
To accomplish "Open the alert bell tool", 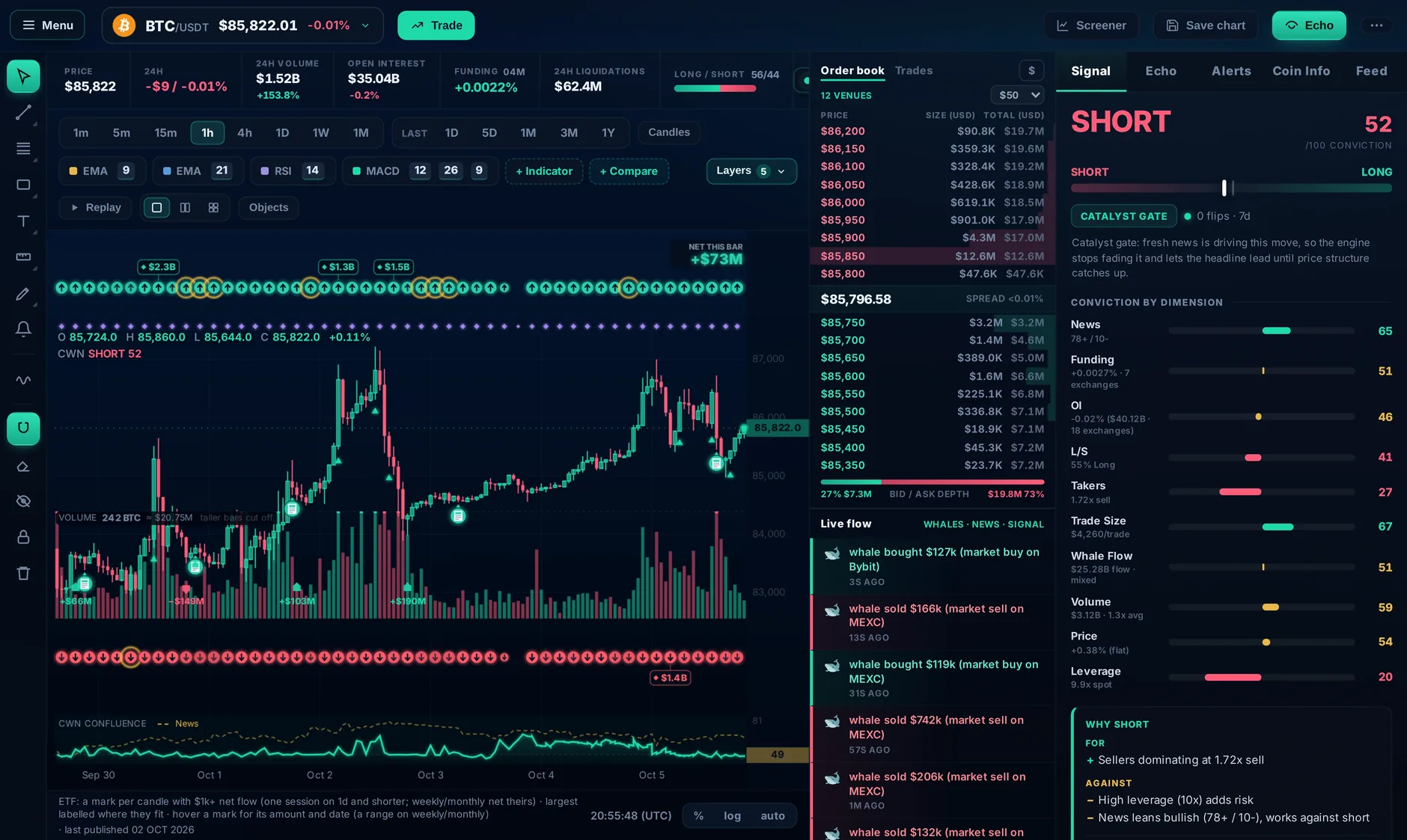I will (23, 329).
